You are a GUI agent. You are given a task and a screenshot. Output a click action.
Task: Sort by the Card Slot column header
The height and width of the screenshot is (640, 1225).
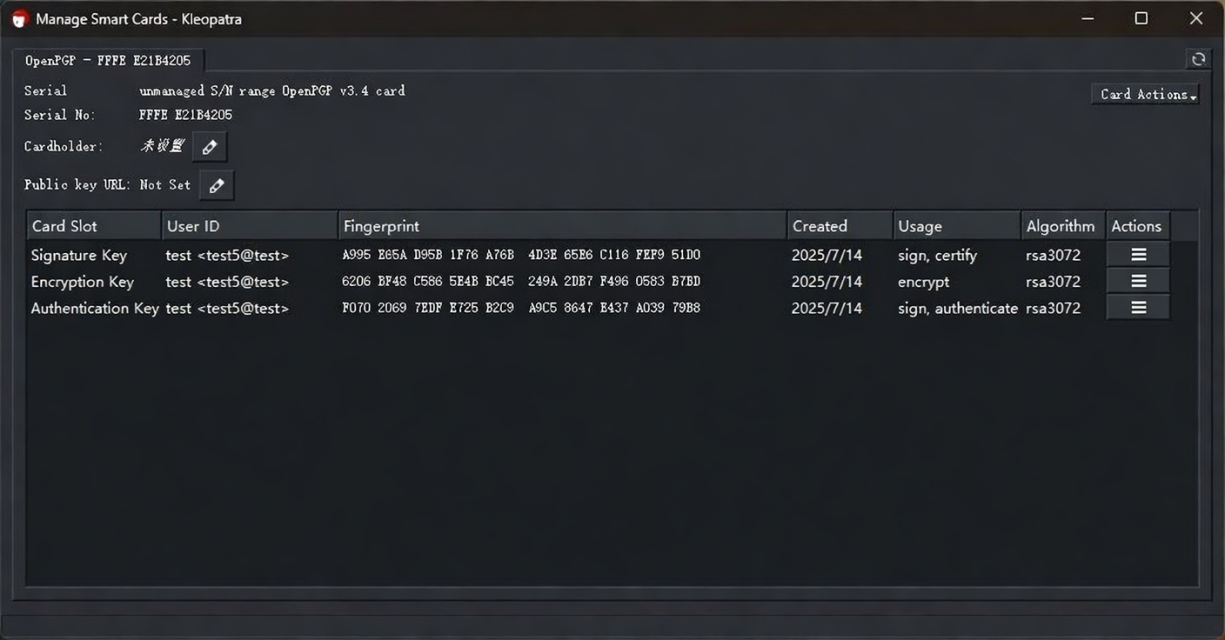[94, 226]
